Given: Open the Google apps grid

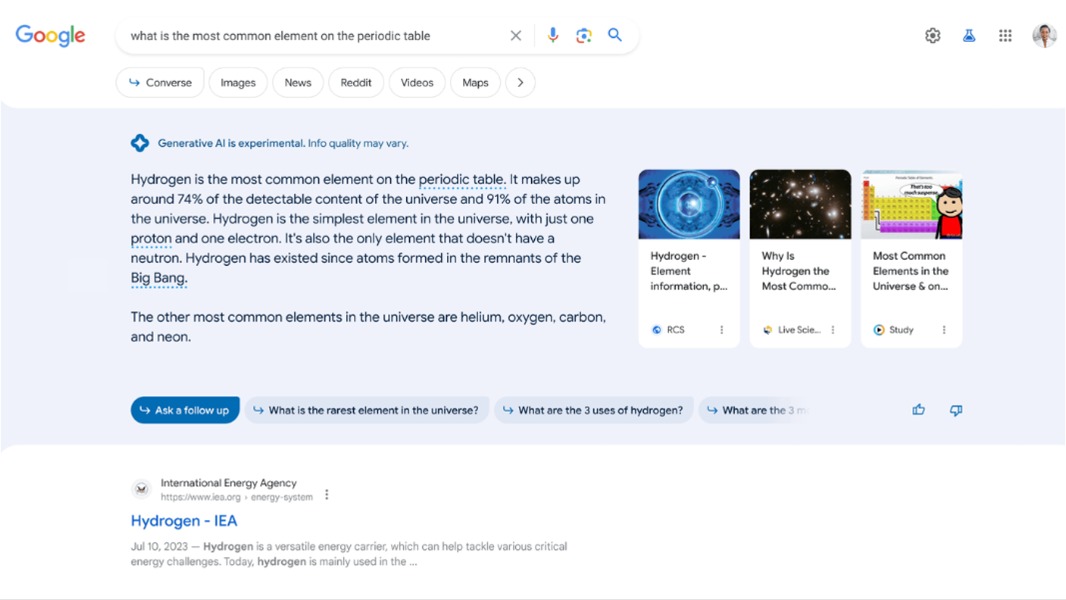Looking at the screenshot, I should (x=1005, y=35).
